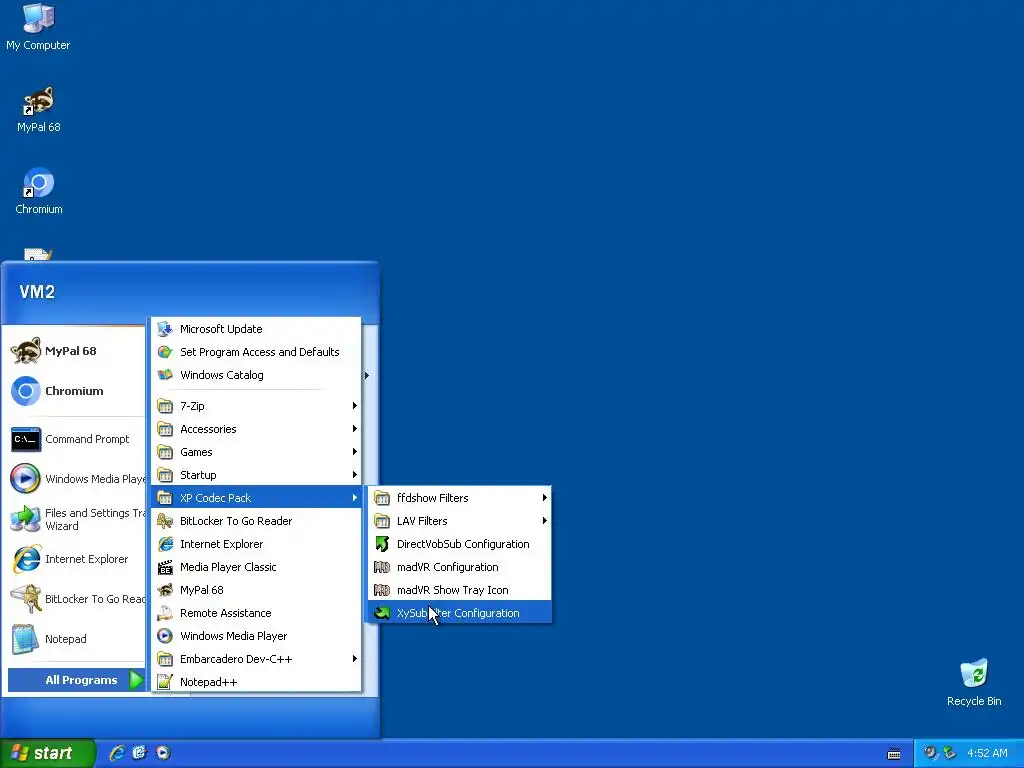The width and height of the screenshot is (1024, 768).
Task: Open Command Prompt from Start menu
Action: click(x=77, y=439)
